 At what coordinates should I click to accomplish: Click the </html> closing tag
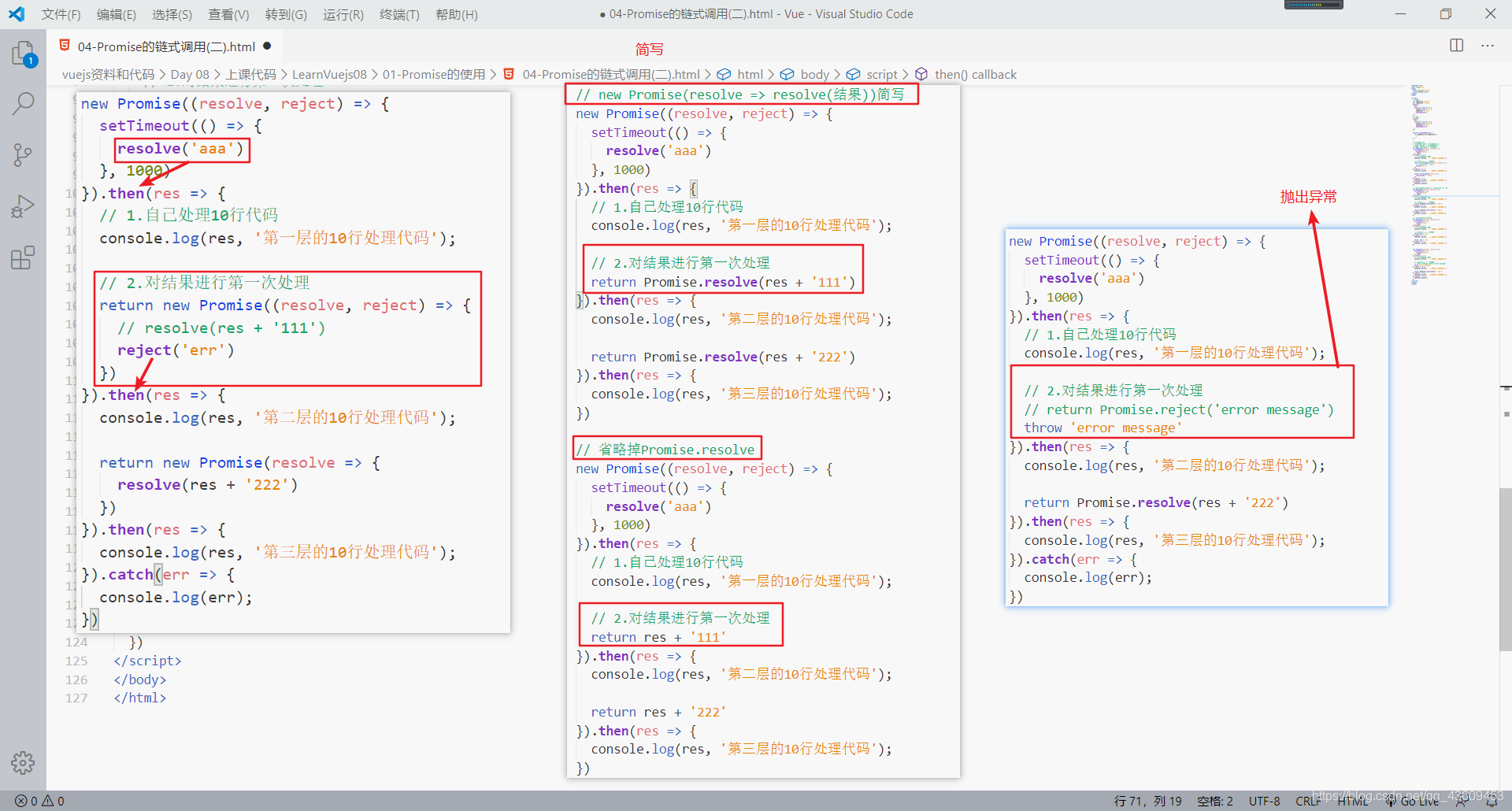click(140, 698)
